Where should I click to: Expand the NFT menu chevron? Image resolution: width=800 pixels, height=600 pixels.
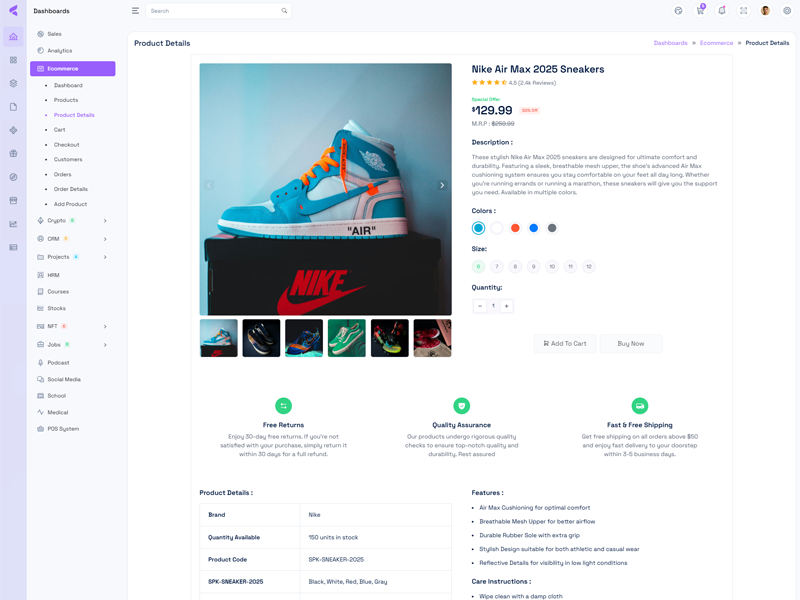click(105, 327)
